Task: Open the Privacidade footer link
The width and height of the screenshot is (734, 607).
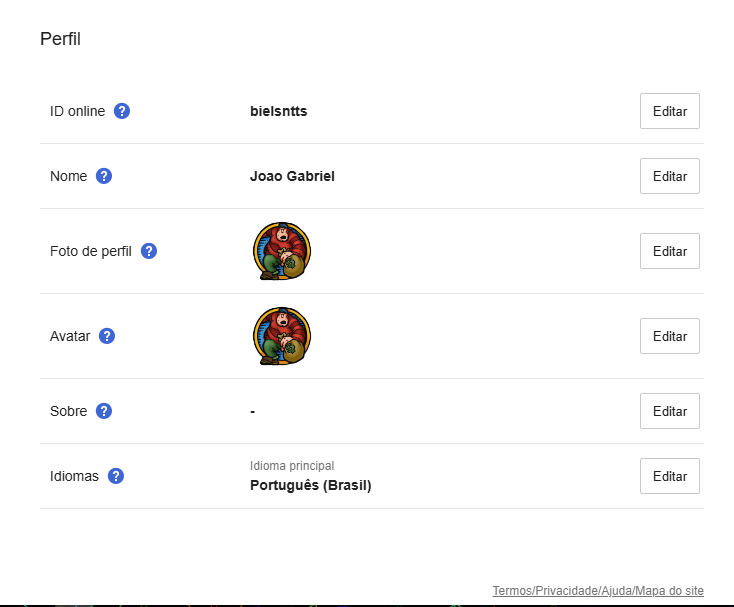Action: tap(565, 591)
